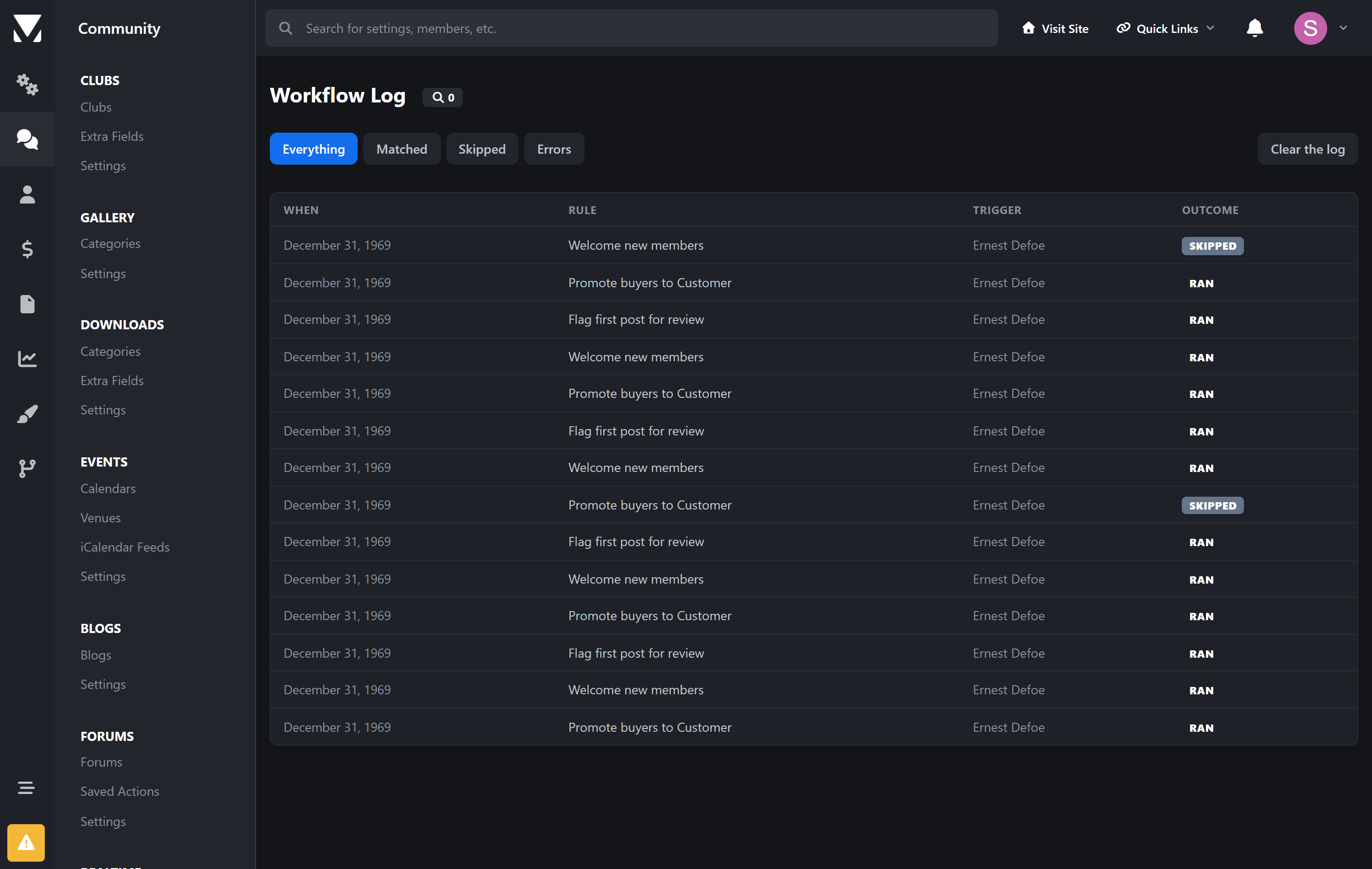
Task: Open Settings under Clubs
Action: click(x=102, y=166)
